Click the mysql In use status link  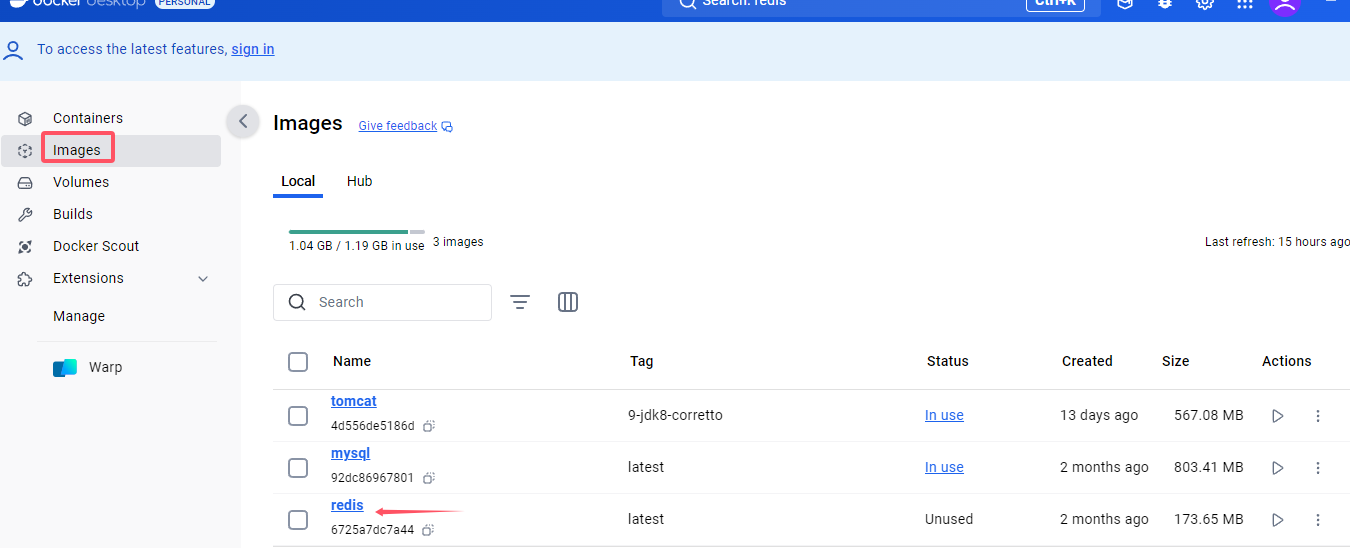(x=944, y=467)
